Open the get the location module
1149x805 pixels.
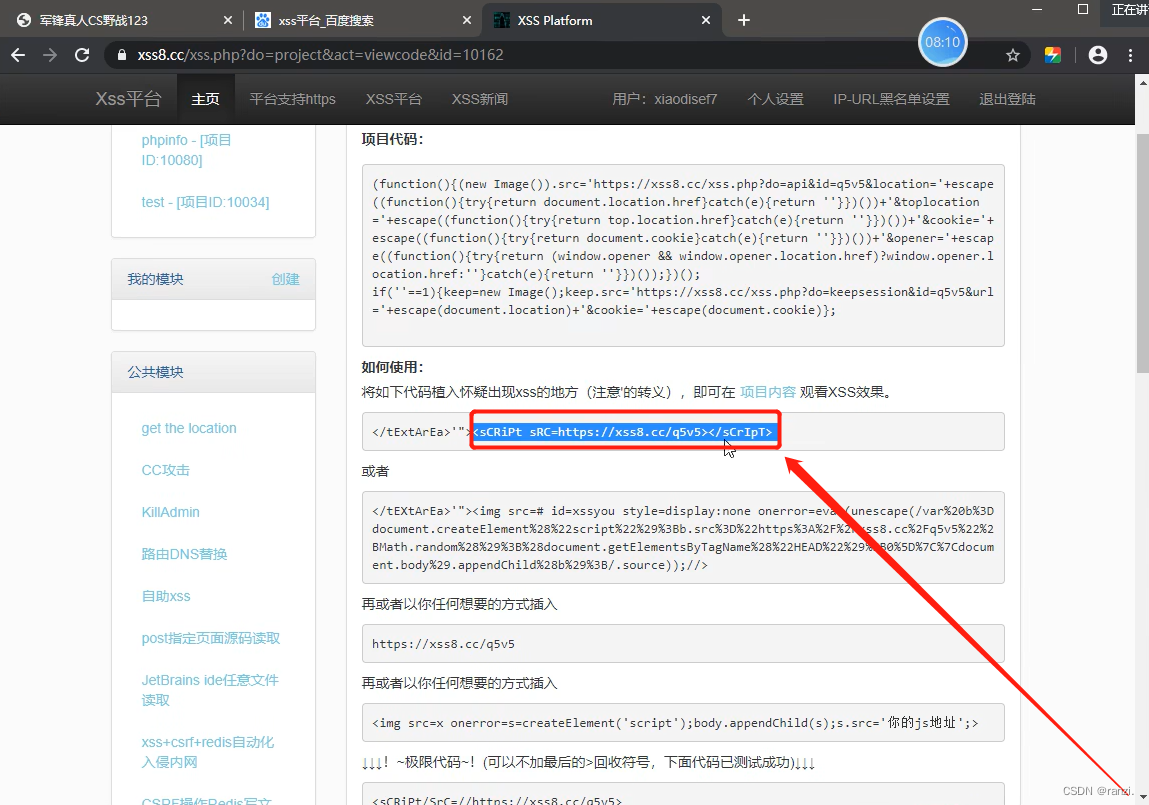[189, 429]
